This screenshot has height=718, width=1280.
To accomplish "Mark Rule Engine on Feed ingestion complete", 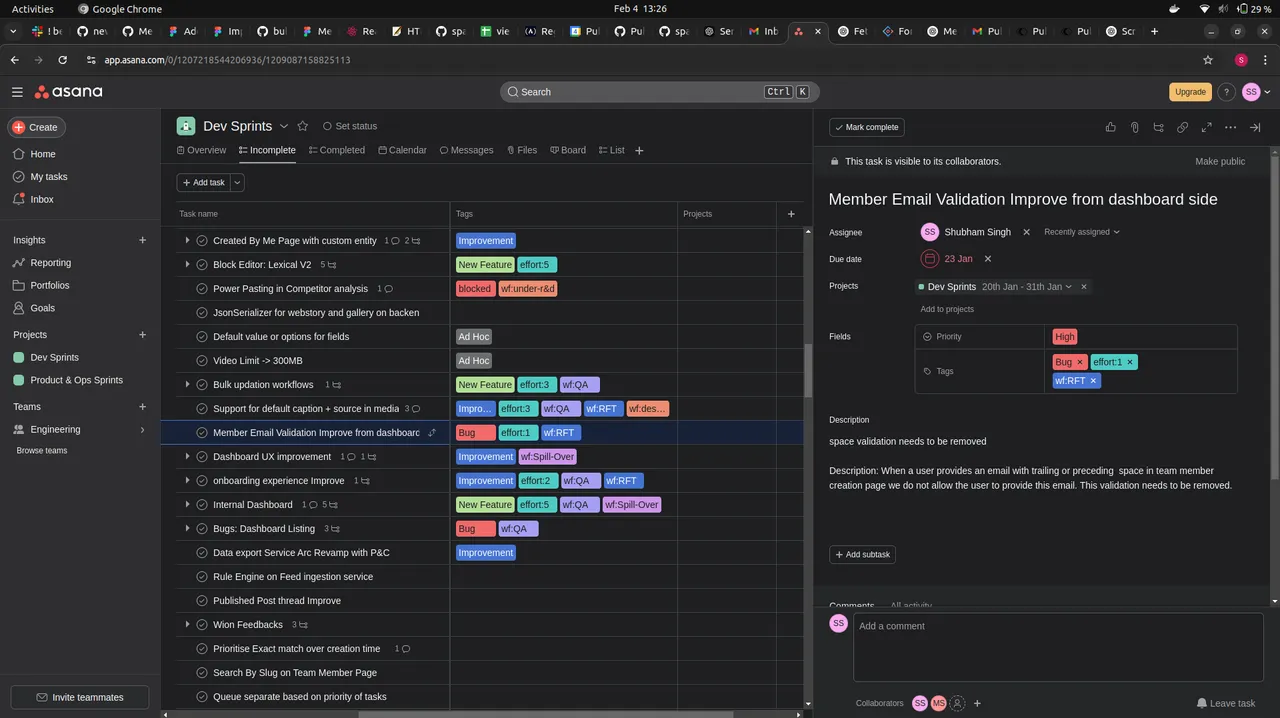I will (x=202, y=577).
